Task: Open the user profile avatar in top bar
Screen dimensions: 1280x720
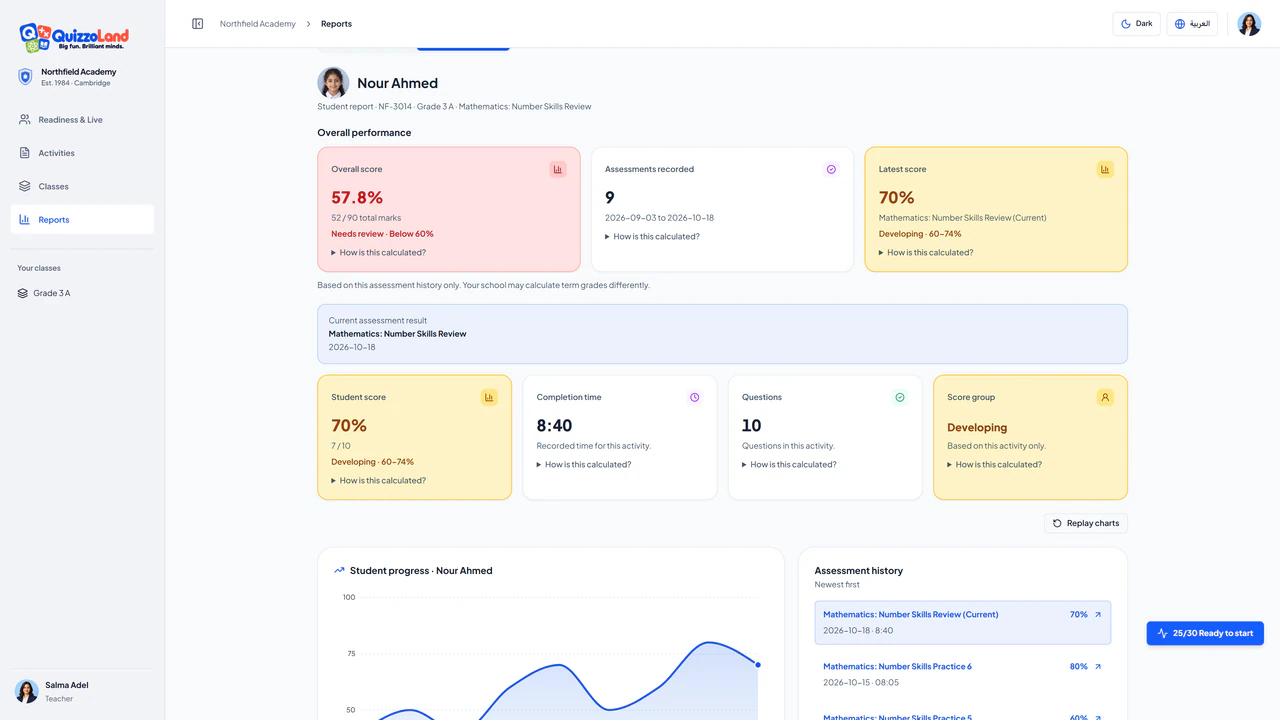Action: 1249,24
